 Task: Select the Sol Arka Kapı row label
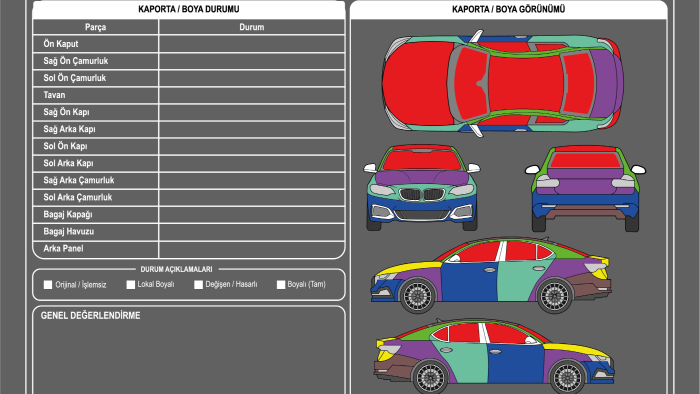[68, 163]
